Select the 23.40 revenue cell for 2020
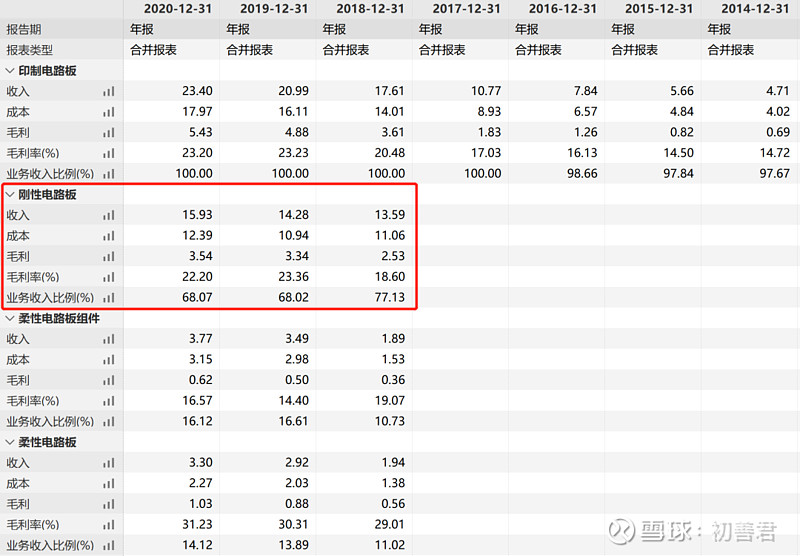The image size is (800, 556). pyautogui.click(x=197, y=91)
